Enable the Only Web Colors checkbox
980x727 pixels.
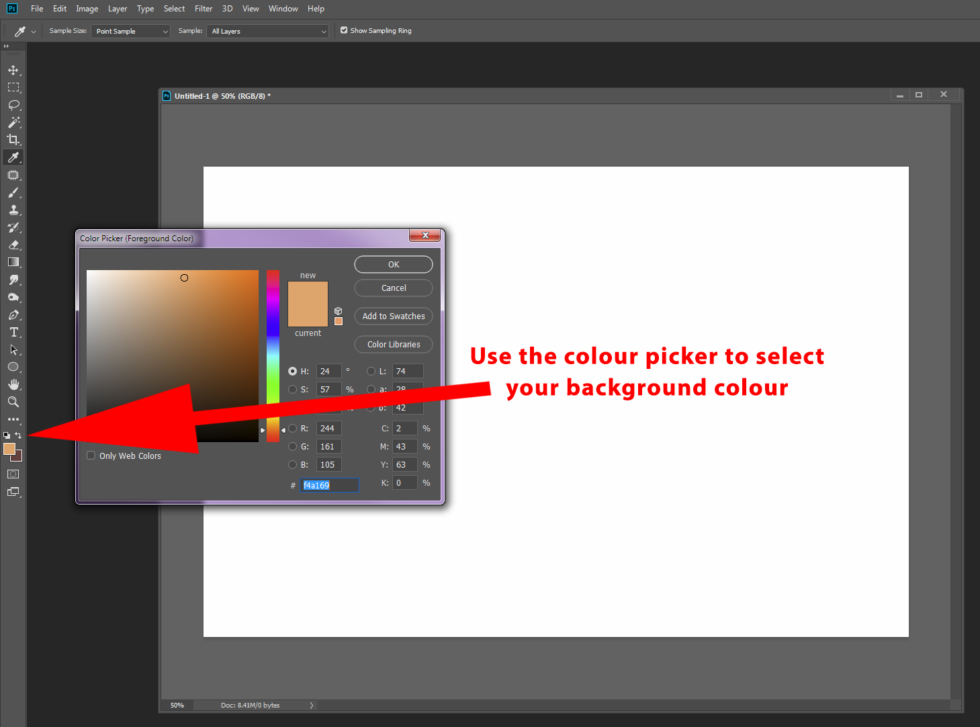pyautogui.click(x=91, y=455)
